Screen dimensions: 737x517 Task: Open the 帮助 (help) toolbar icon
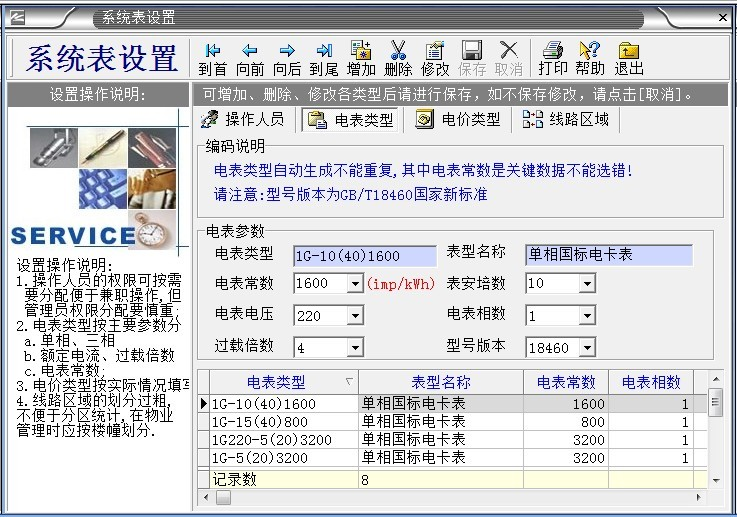coord(590,51)
